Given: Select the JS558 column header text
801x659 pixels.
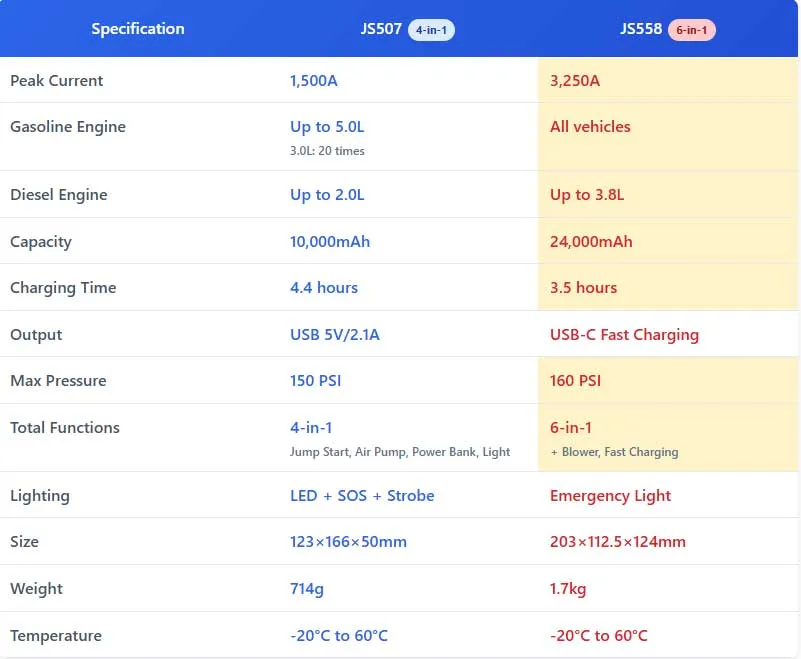Looking at the screenshot, I should (641, 29).
